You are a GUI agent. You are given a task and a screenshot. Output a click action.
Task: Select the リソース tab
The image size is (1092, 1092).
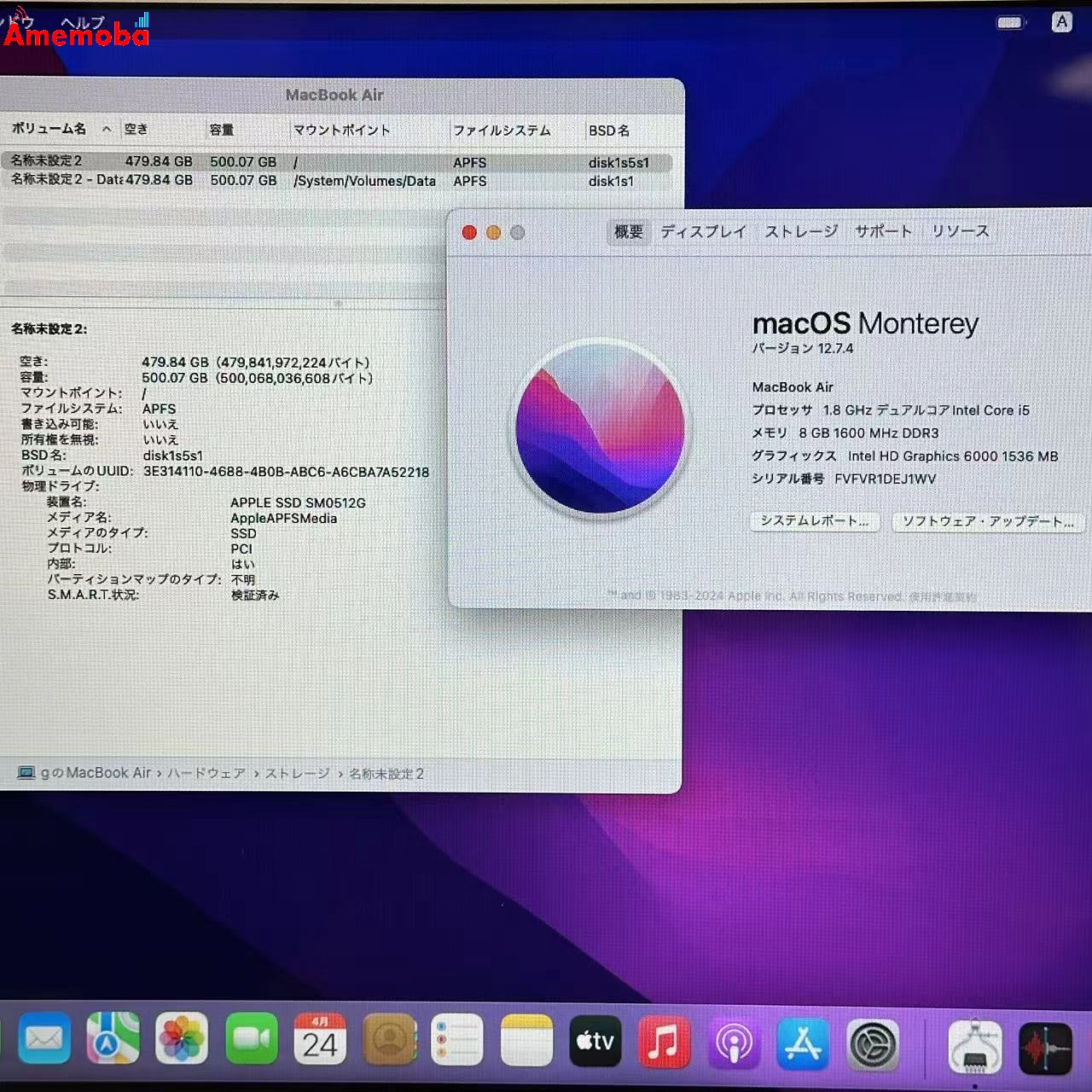(x=959, y=231)
